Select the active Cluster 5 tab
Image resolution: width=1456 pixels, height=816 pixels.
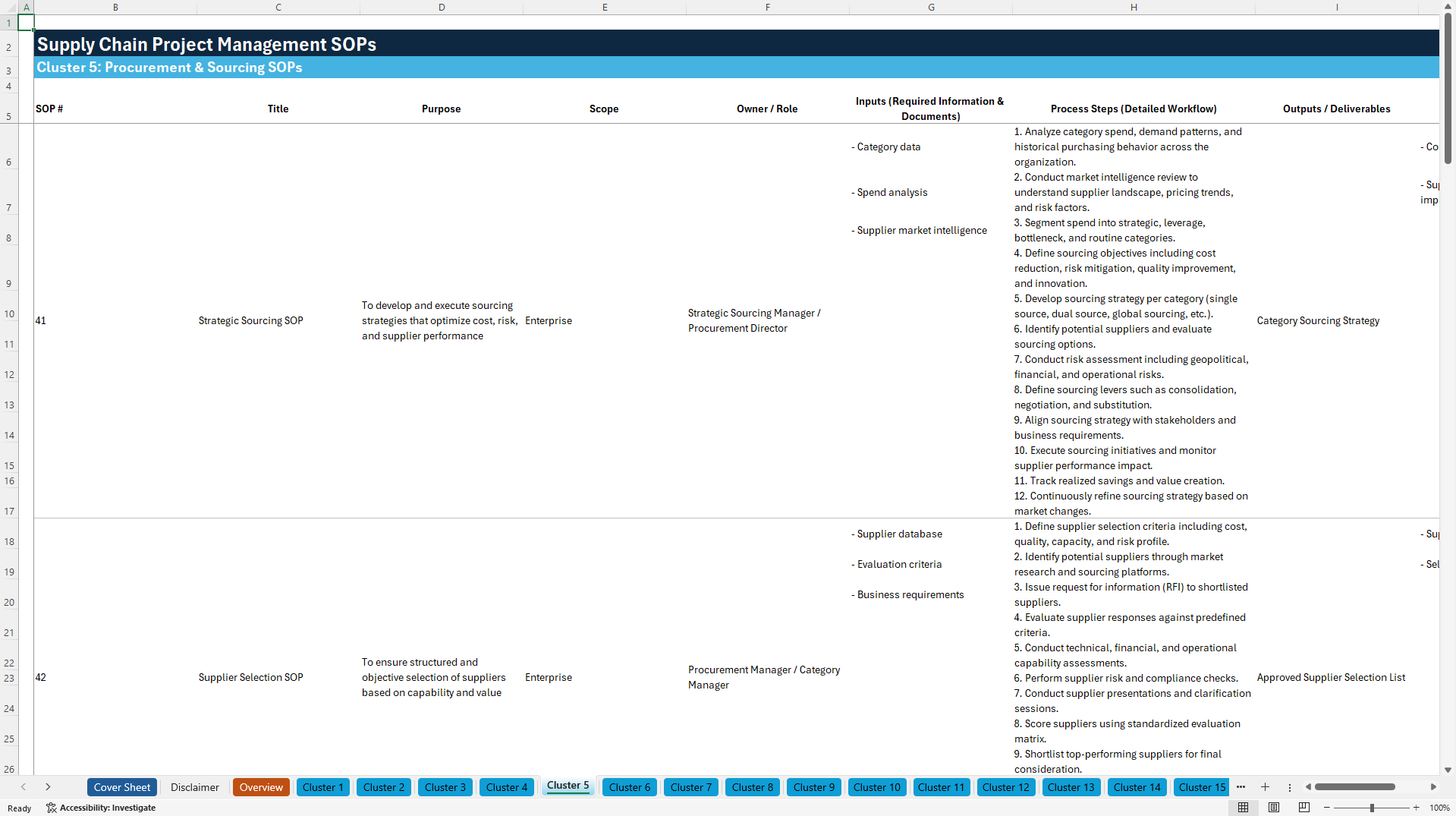568,786
